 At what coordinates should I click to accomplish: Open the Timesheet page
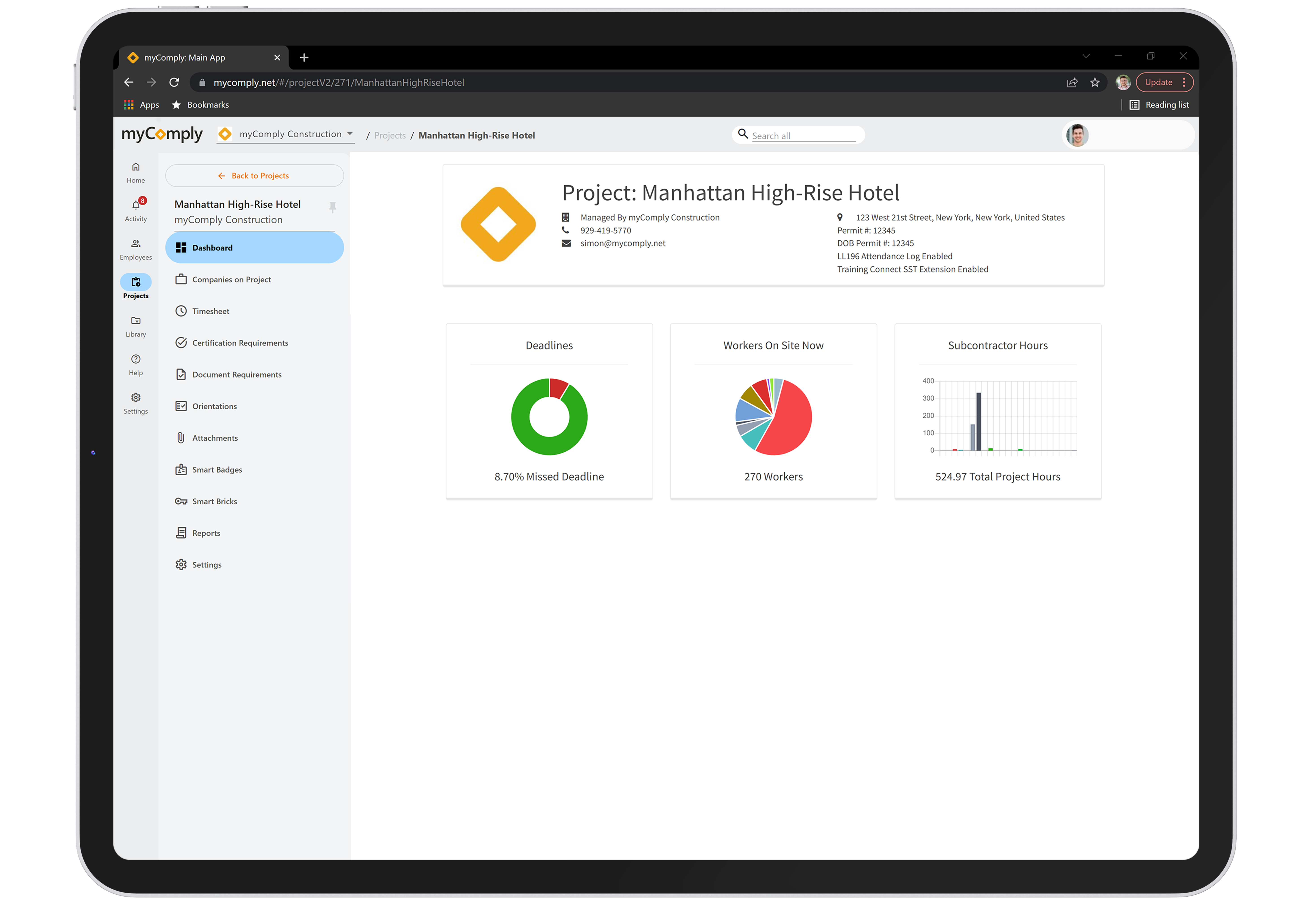click(210, 311)
